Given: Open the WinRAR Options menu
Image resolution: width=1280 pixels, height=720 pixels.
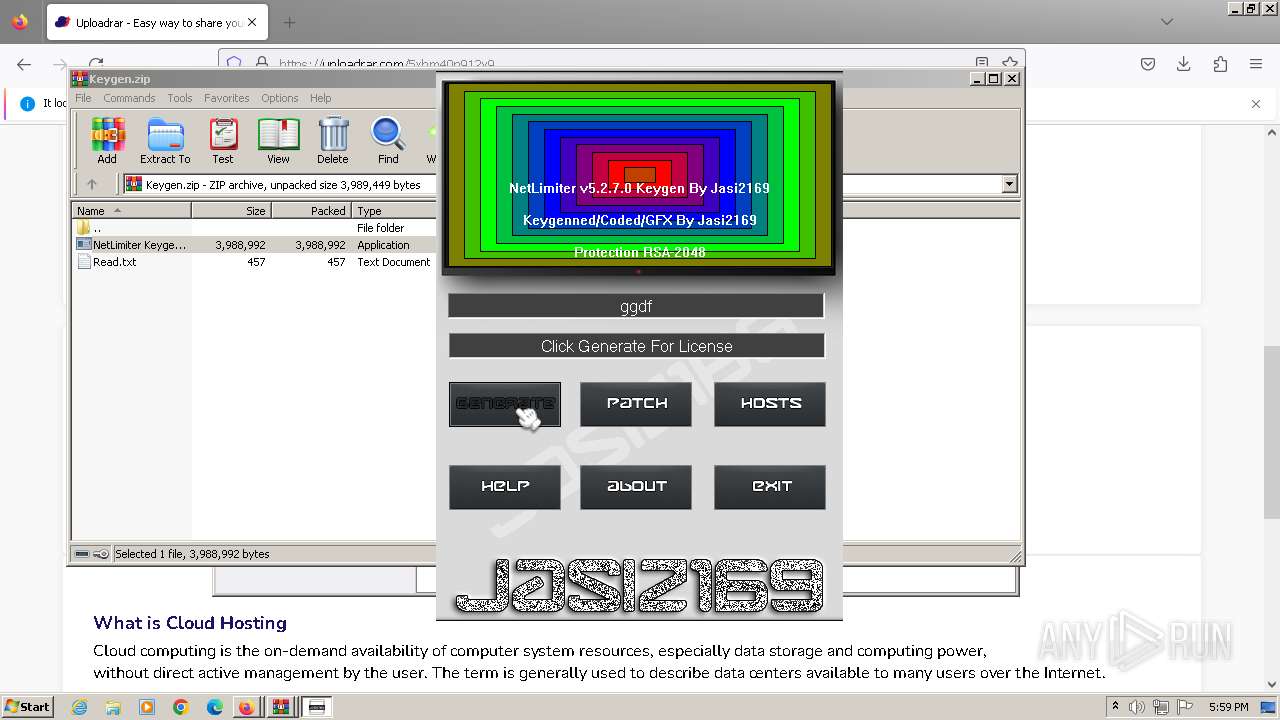Looking at the screenshot, I should [x=280, y=98].
